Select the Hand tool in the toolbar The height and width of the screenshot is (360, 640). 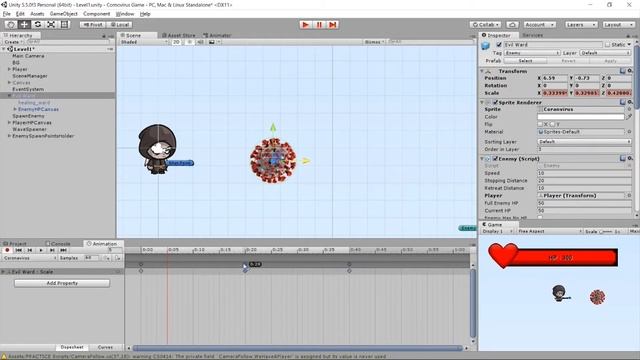[11, 24]
